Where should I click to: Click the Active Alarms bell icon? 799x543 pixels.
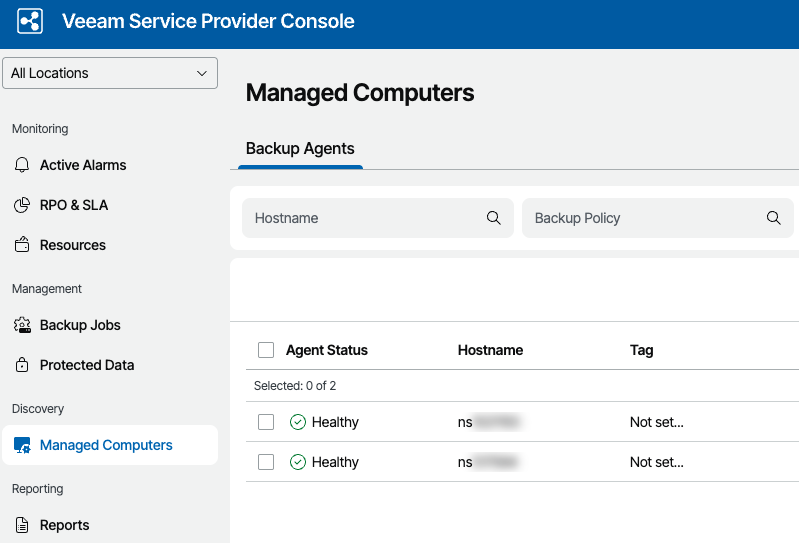[22, 165]
